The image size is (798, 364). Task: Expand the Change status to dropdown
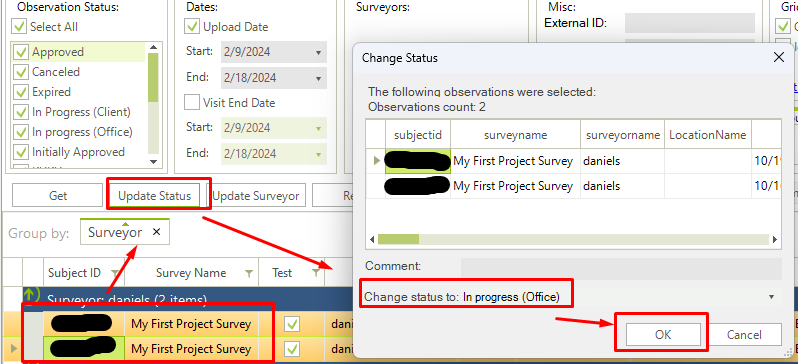pyautogui.click(x=772, y=297)
